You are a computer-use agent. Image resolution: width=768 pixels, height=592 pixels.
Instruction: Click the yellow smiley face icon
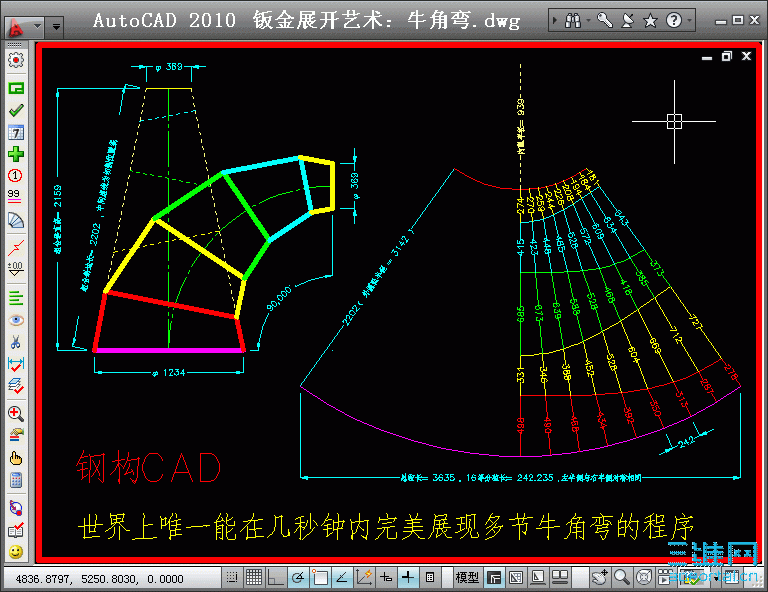pyautogui.click(x=16, y=552)
